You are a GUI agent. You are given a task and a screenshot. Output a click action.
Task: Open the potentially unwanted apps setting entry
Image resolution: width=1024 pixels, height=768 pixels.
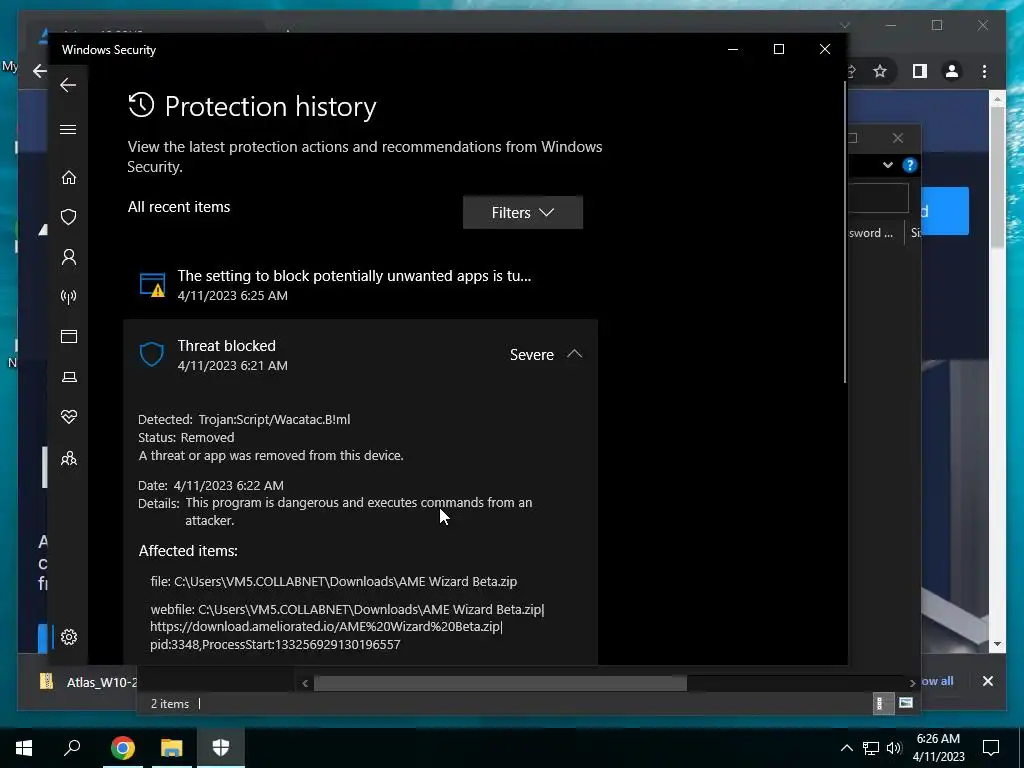(x=360, y=285)
